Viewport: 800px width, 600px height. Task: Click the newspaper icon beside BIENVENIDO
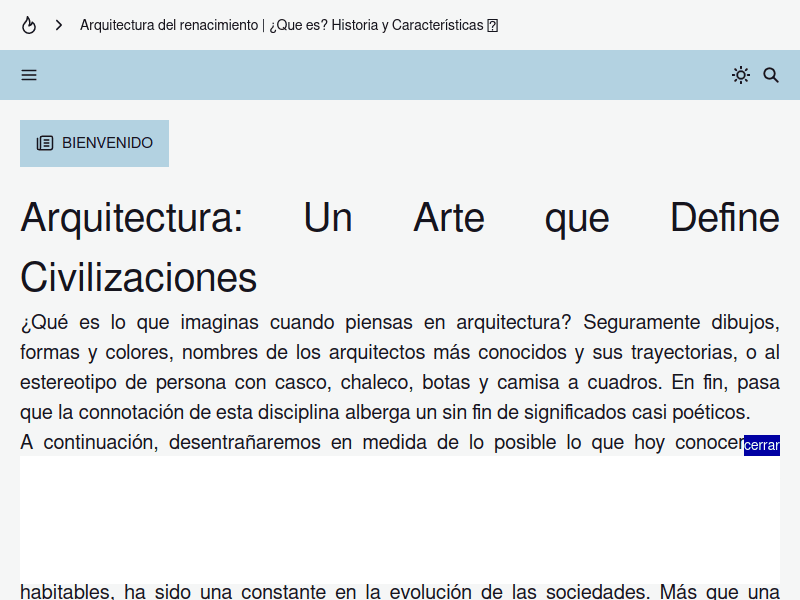45,143
